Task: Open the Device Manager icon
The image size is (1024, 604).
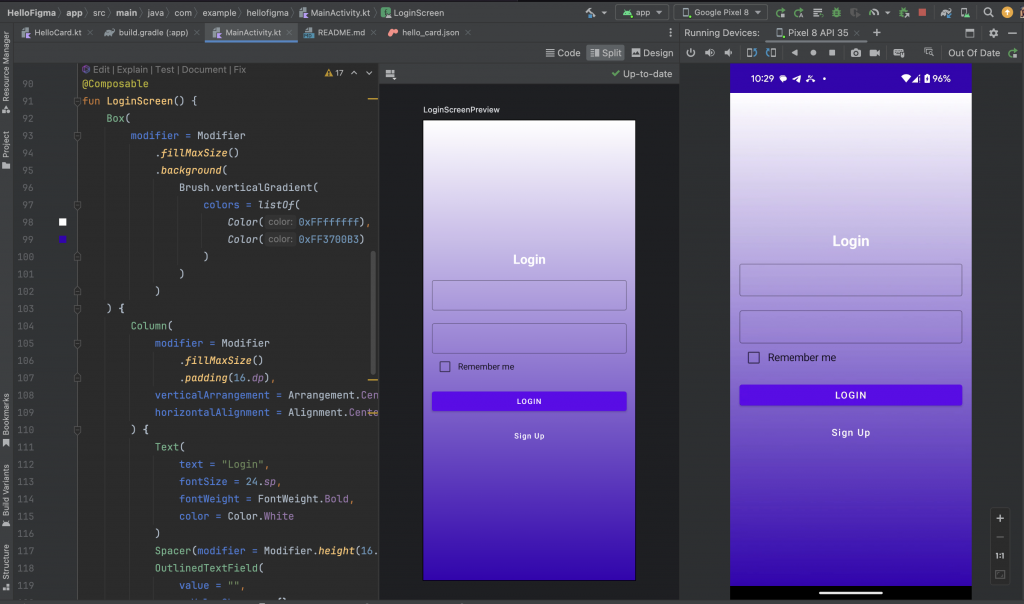Action: click(x=965, y=12)
